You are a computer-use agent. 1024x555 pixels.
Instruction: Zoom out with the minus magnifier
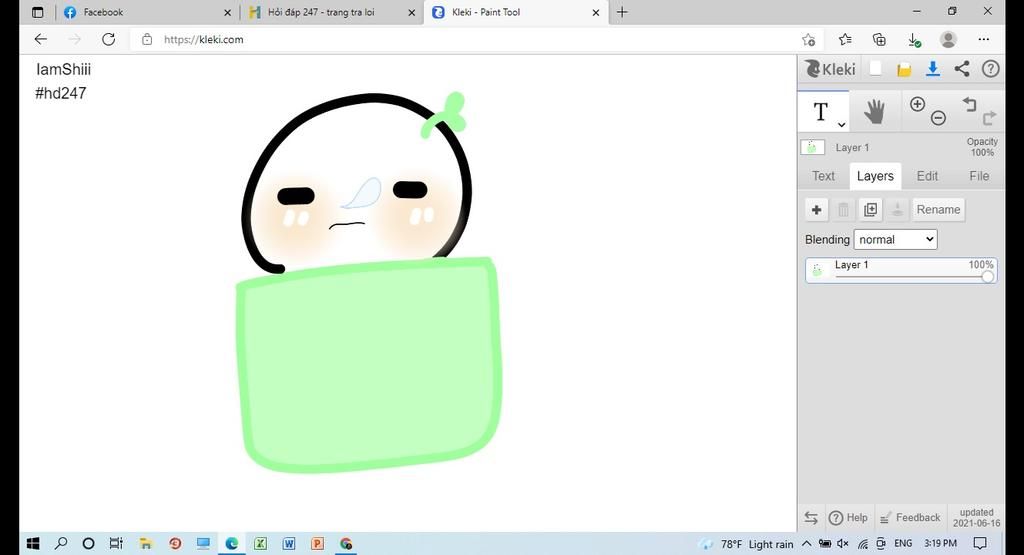click(x=938, y=118)
